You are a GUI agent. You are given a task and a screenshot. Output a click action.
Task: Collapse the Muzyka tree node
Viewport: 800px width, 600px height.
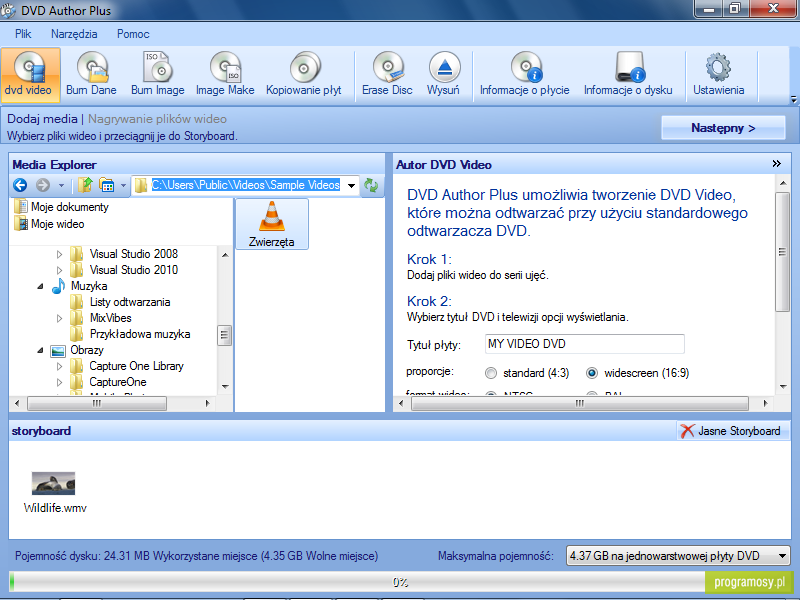(x=40, y=286)
